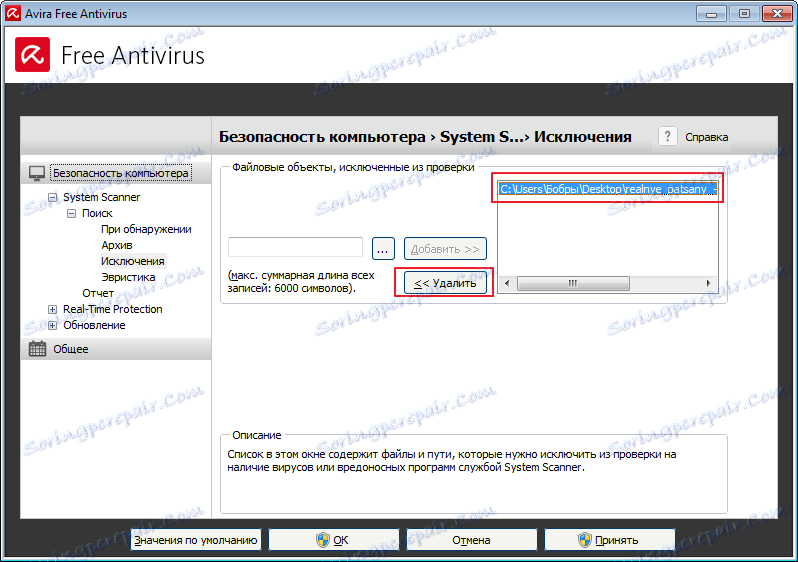Image resolution: width=798 pixels, height=562 pixels.
Task: Select the При обнаружении tree item
Action: pos(146,229)
